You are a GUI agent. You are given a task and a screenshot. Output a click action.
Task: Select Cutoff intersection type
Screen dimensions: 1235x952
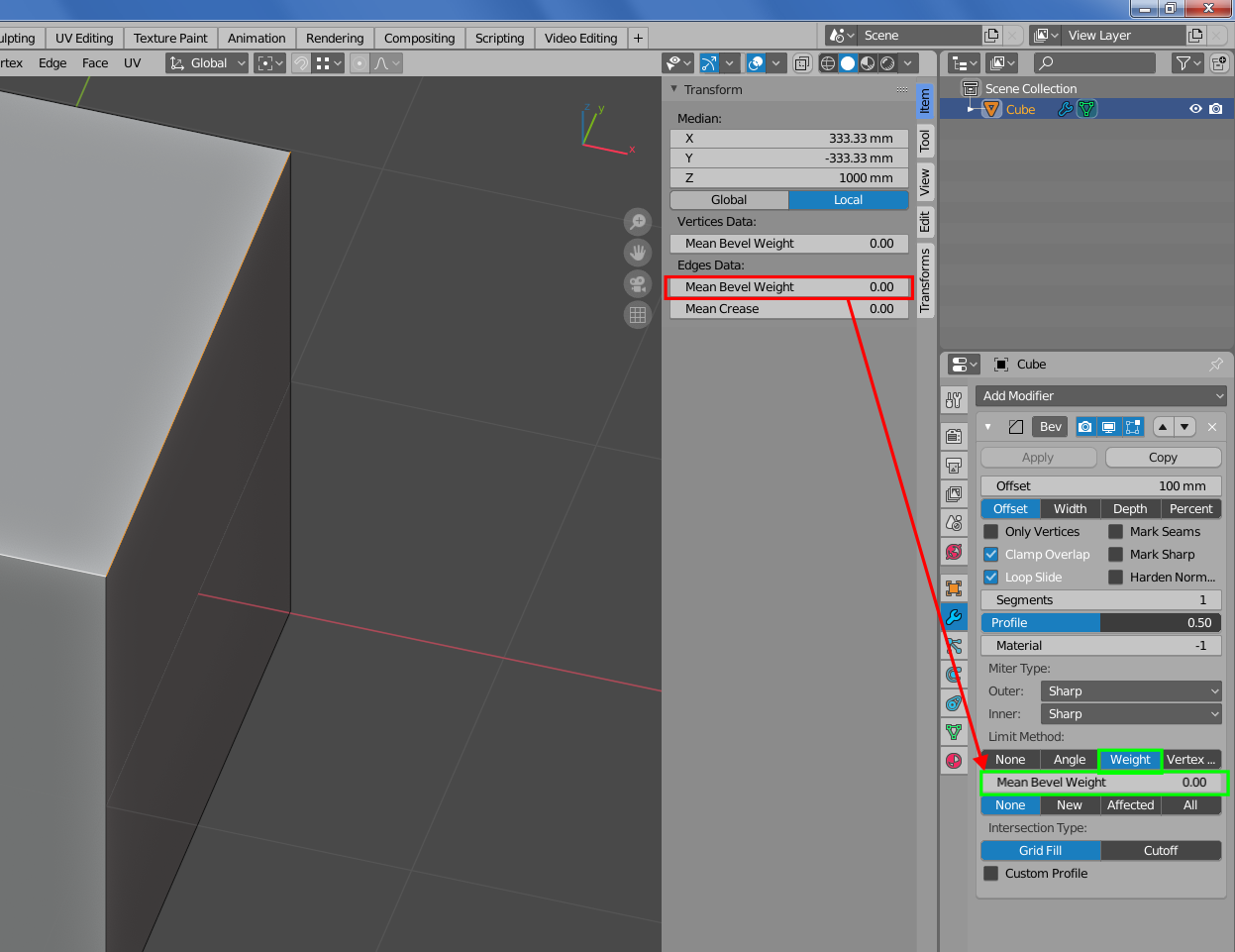point(1161,851)
